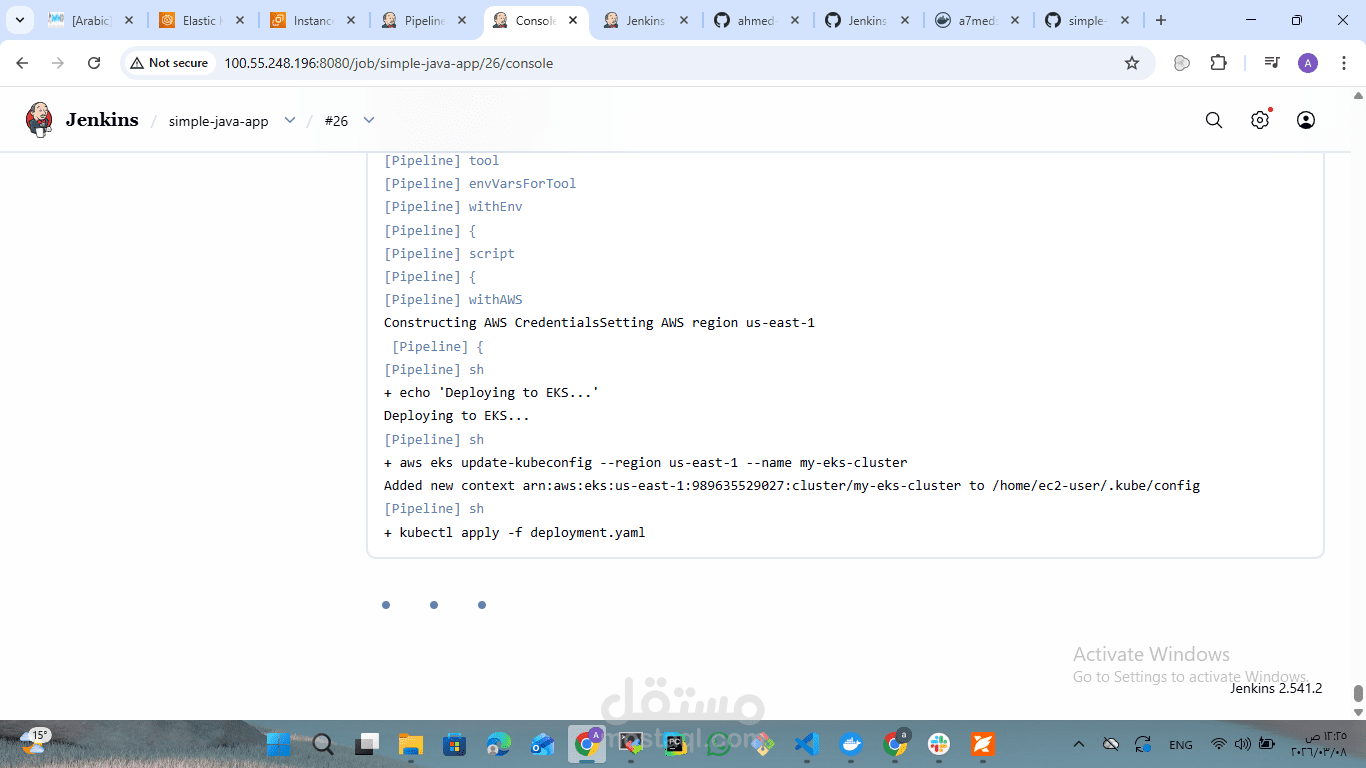Image resolution: width=1366 pixels, height=768 pixels.
Task: Open Windows taskbar search
Action: tap(323, 744)
